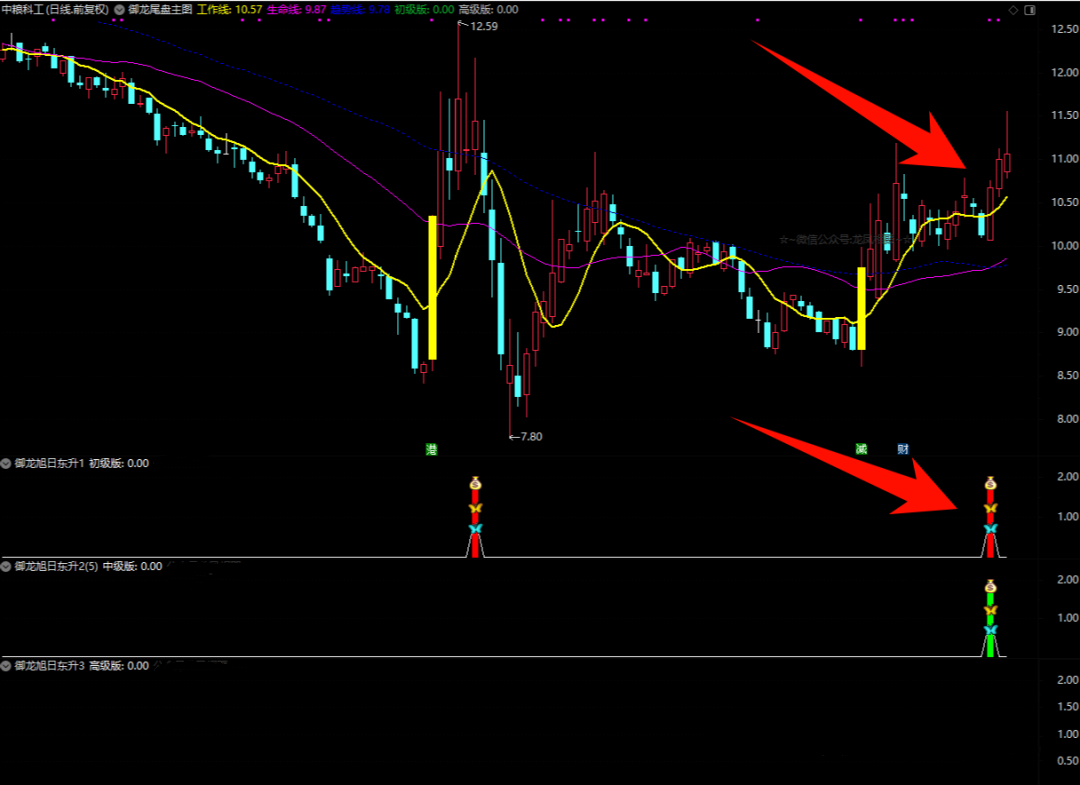This screenshot has width=1080, height=785.
Task: Click the money bag on left red signal
Action: tap(476, 484)
